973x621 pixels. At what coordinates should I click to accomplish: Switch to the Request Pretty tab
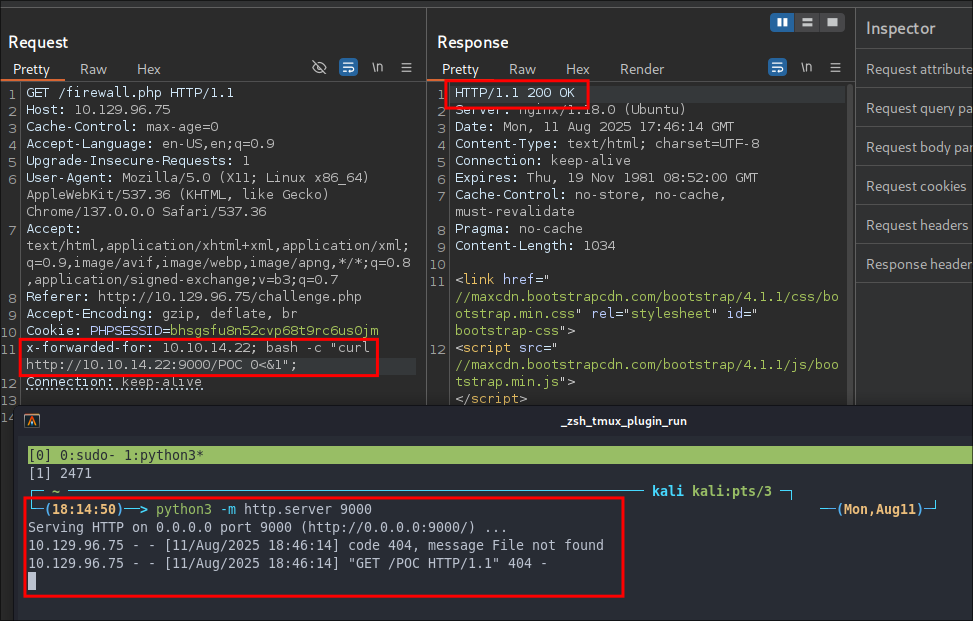pyautogui.click(x=31, y=69)
